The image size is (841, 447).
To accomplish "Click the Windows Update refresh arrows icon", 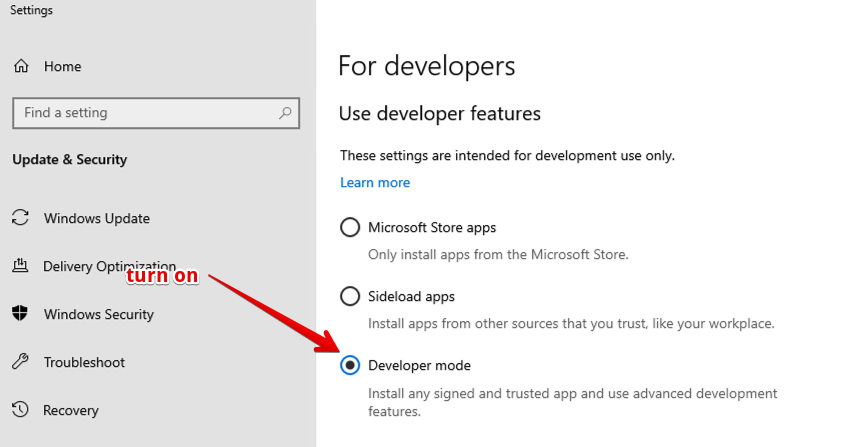I will pyautogui.click(x=20, y=218).
